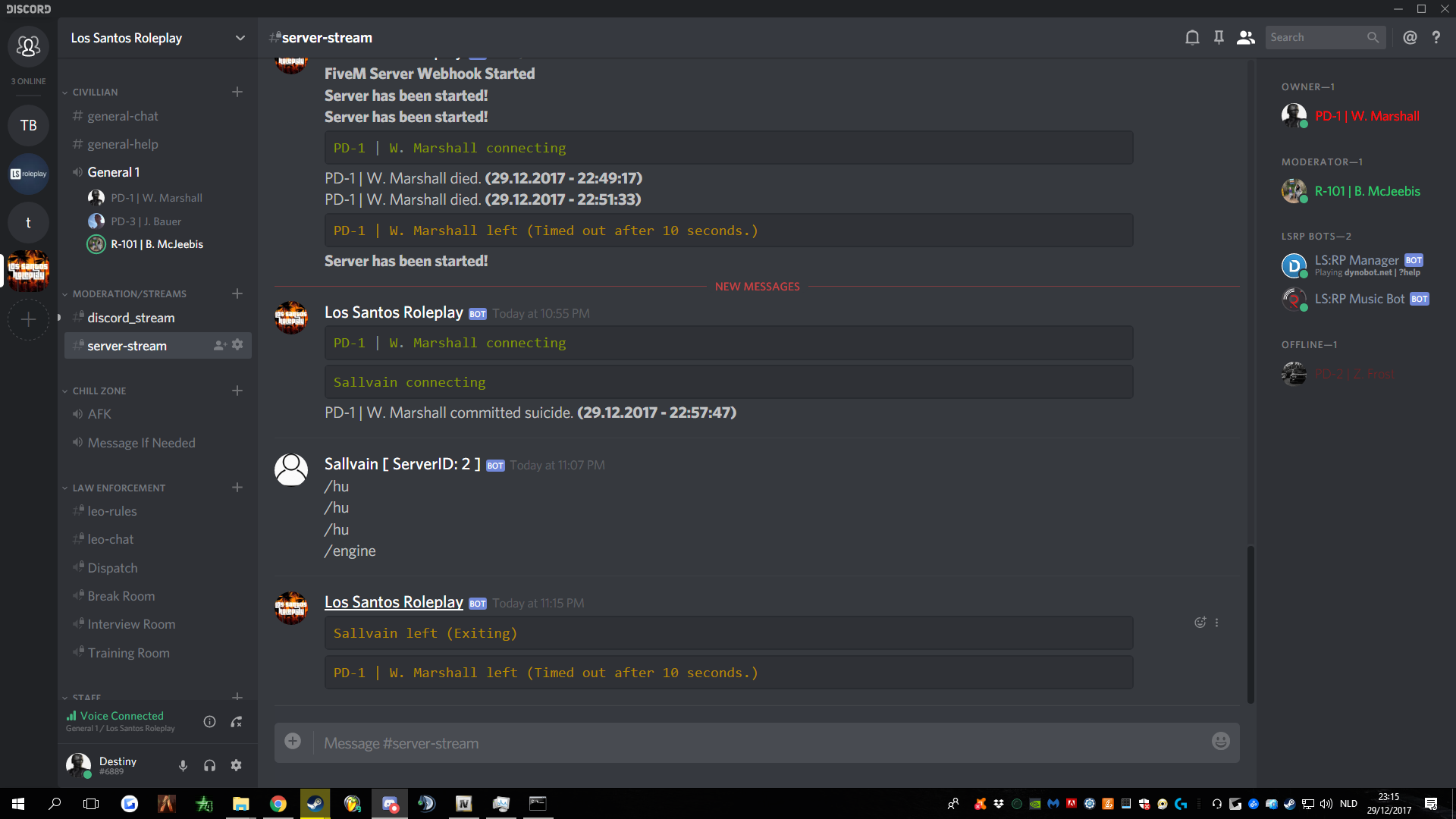The height and width of the screenshot is (819, 1456).
Task: Toggle microphone mute
Action: pyautogui.click(x=183, y=765)
